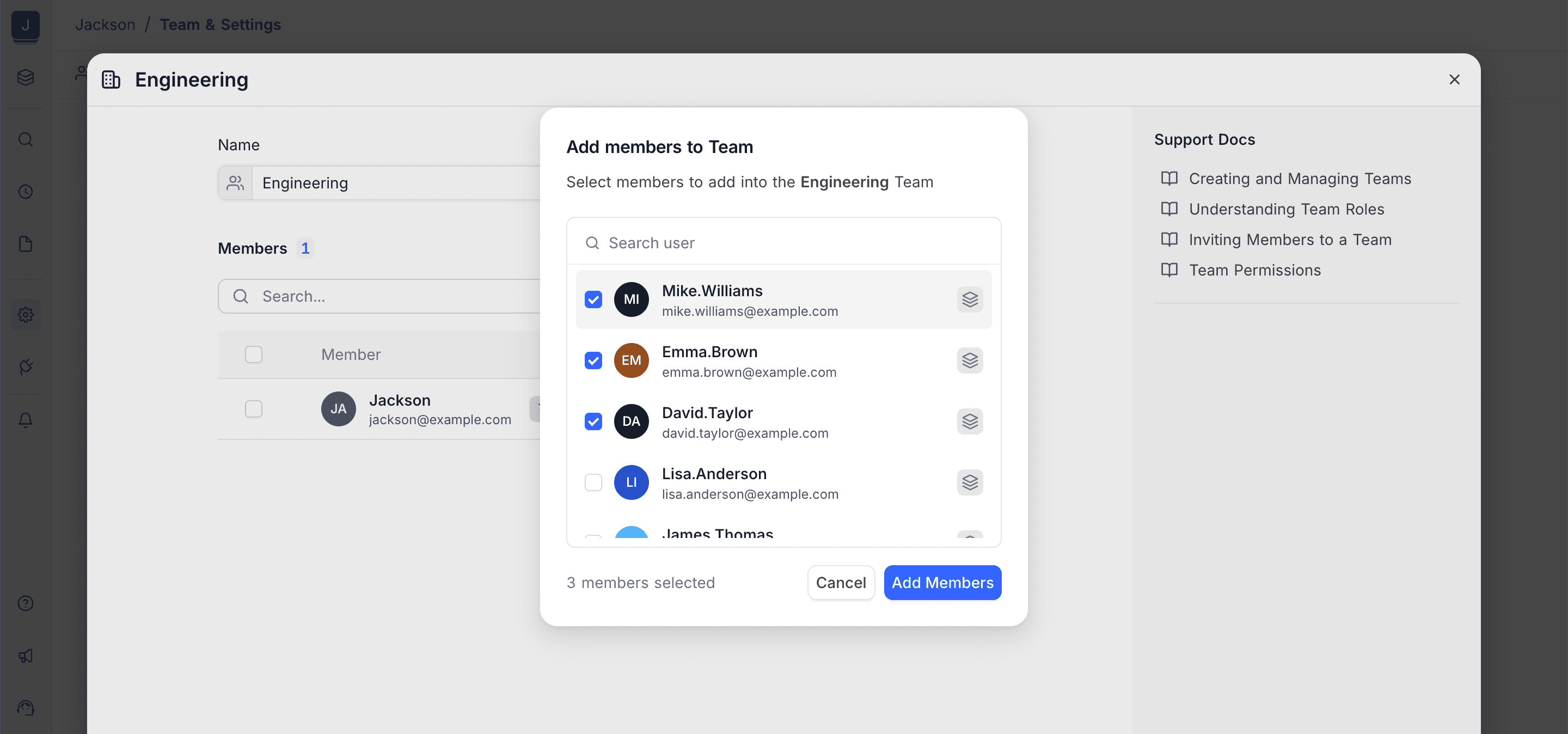The image size is (1568, 734).
Task: Click the layers icon beside Emma.Brown
Action: tap(970, 360)
